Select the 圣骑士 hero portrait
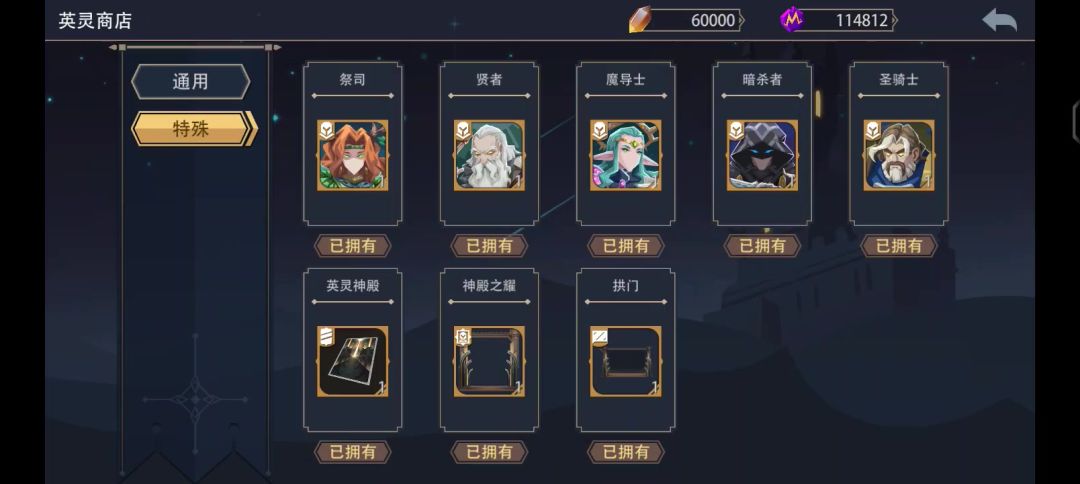Screen dimensions: 1080x484 coord(899,155)
